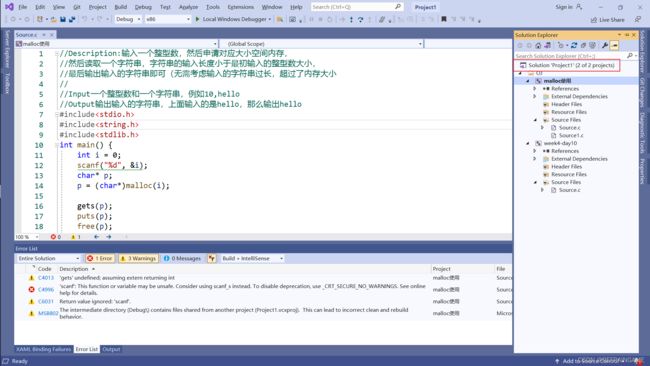
Task: Click the search magnifier icon in the title bar
Action: pos(398,7)
